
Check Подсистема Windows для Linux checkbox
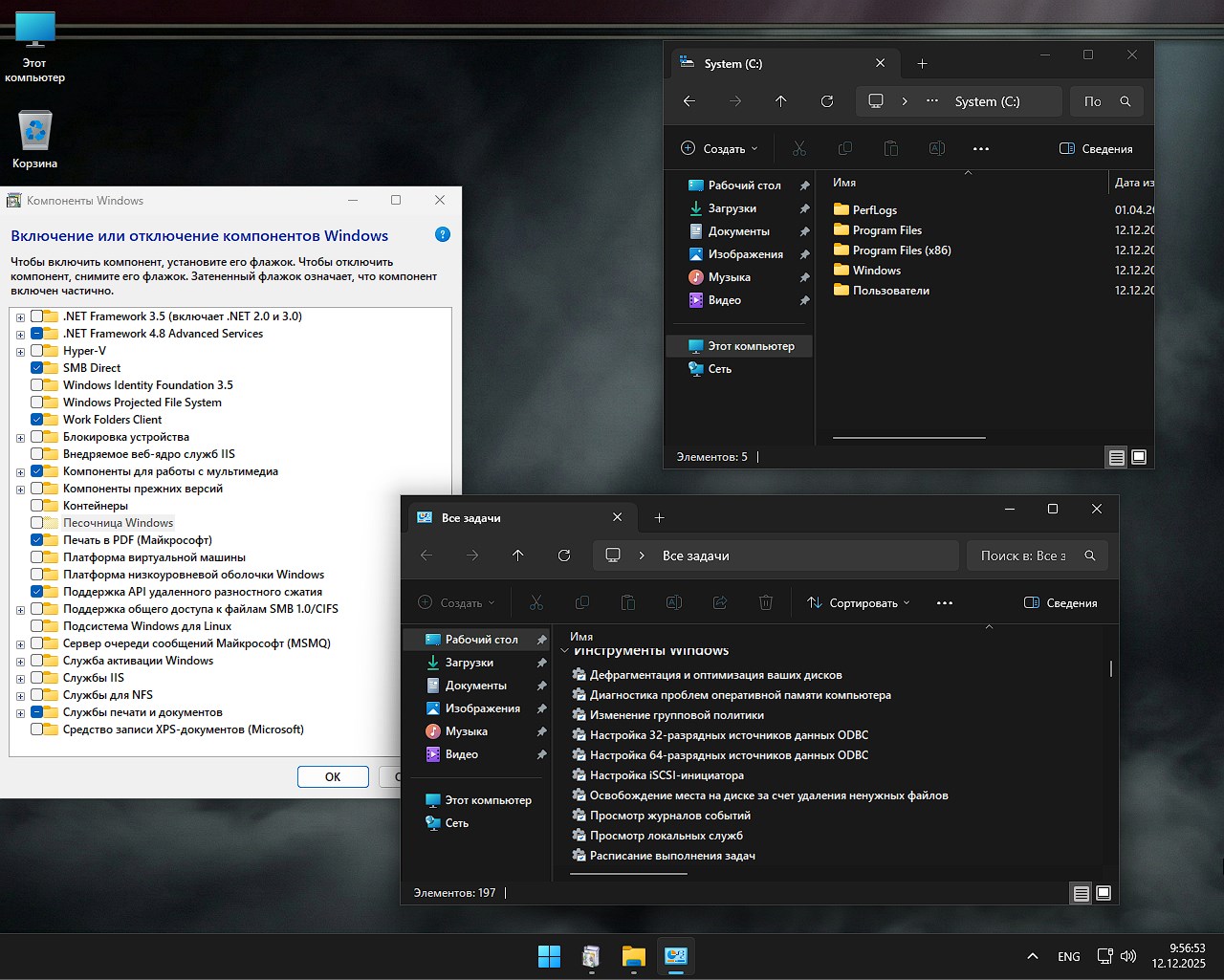click(x=37, y=626)
